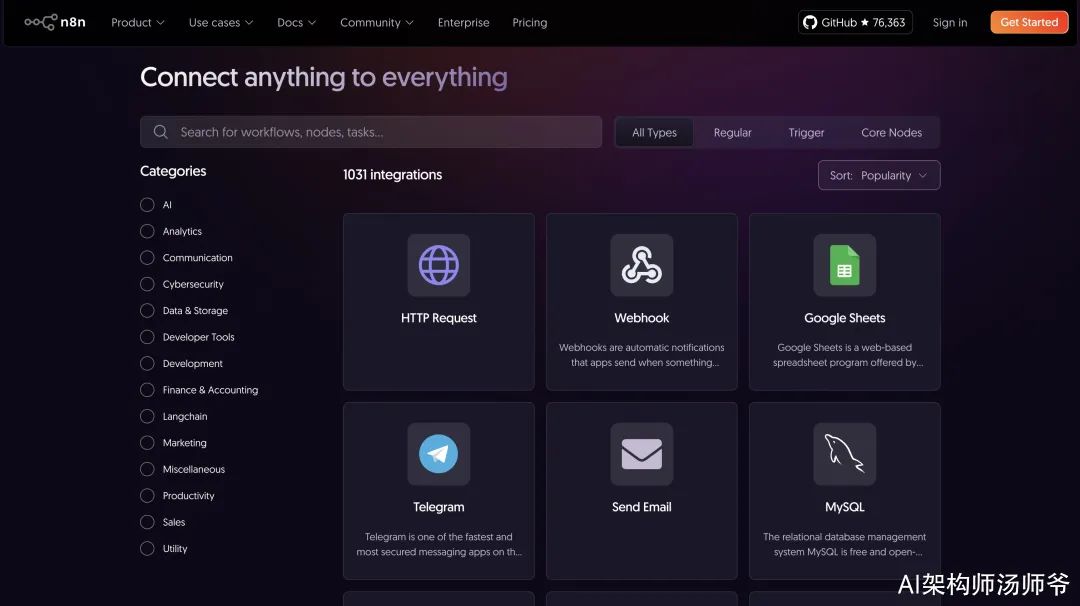Open the Google Sheets icon
1080x606 pixels.
(x=844, y=265)
